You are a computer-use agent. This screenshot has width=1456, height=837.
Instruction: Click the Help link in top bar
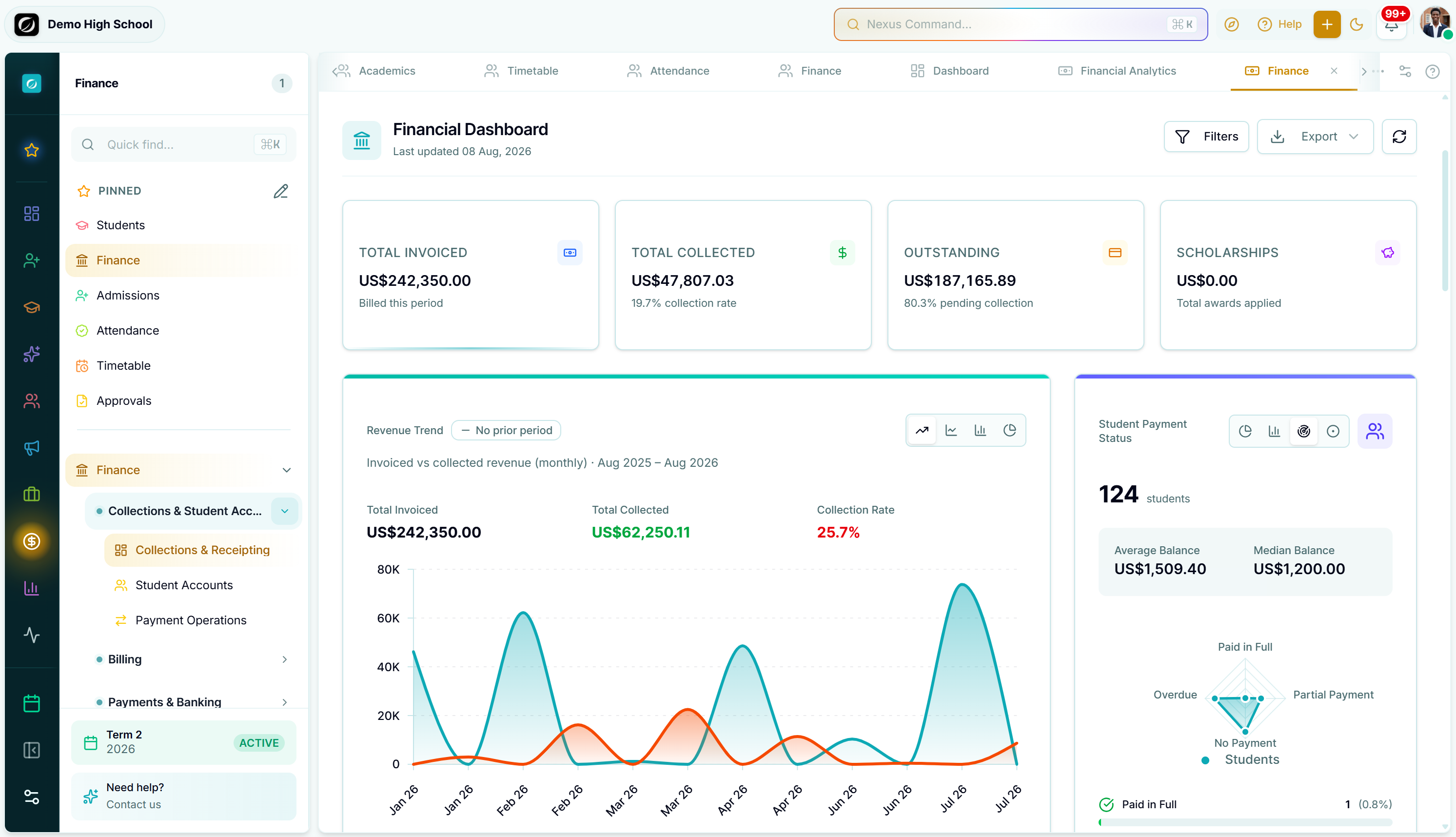1279,24
